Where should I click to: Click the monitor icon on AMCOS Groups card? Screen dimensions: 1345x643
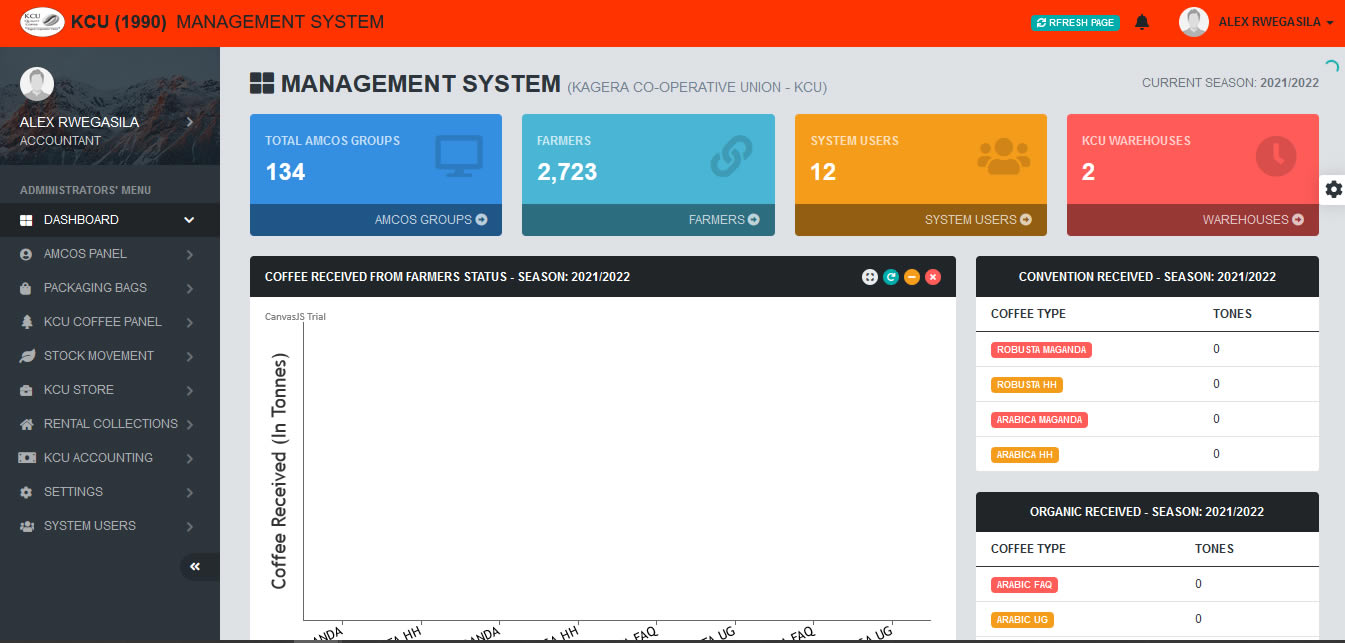click(459, 156)
